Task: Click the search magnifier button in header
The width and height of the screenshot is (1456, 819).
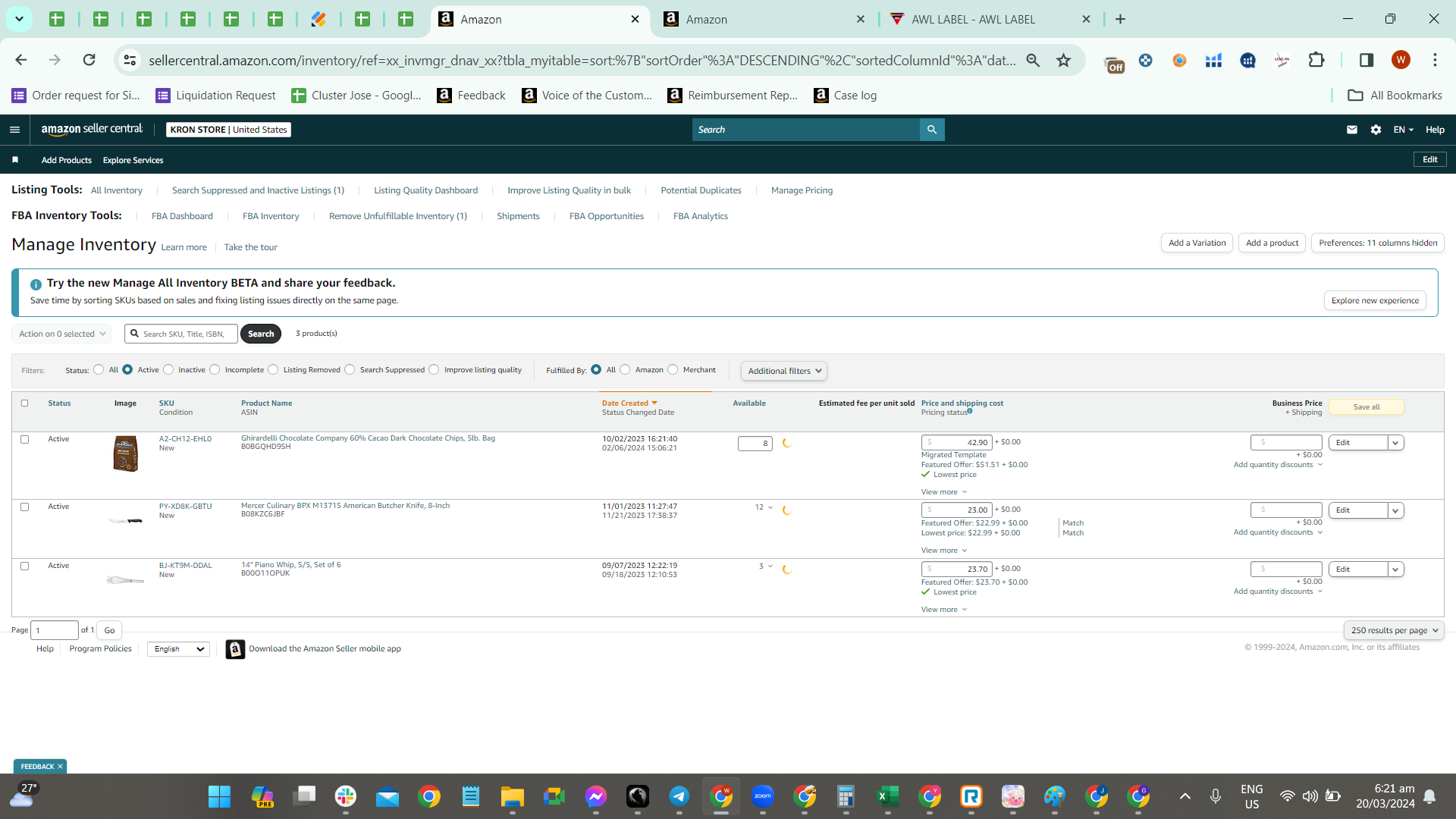Action: point(932,130)
